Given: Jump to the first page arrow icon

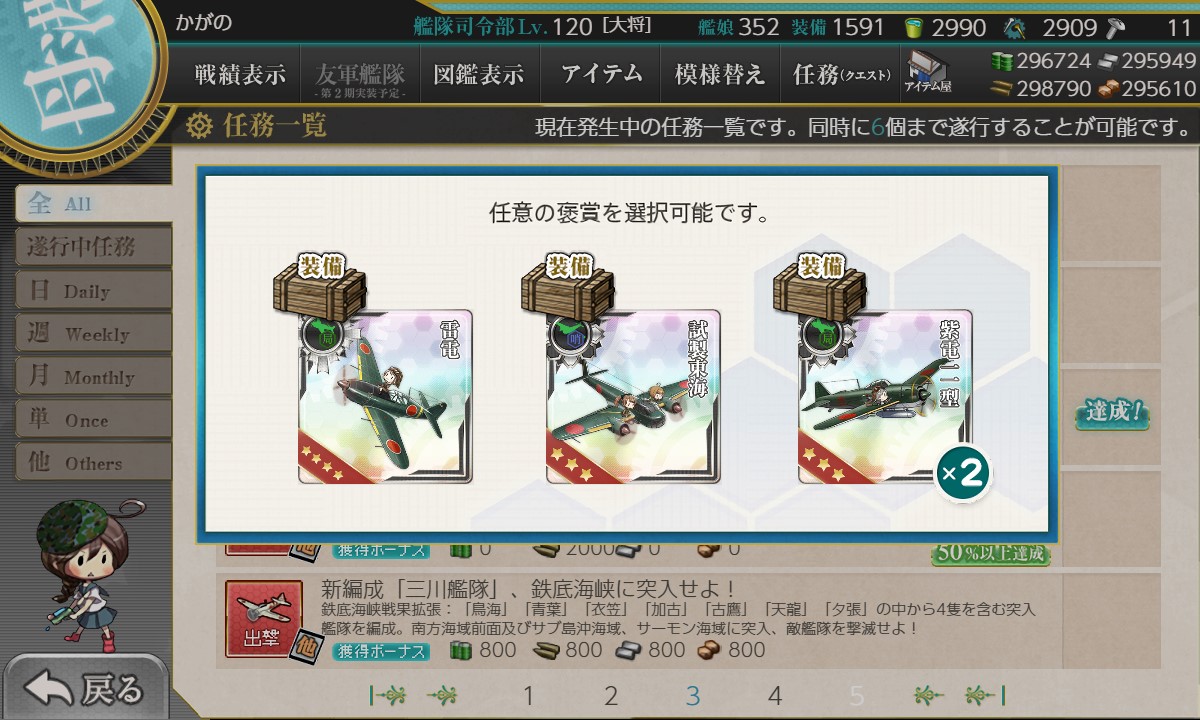Looking at the screenshot, I should (388, 696).
